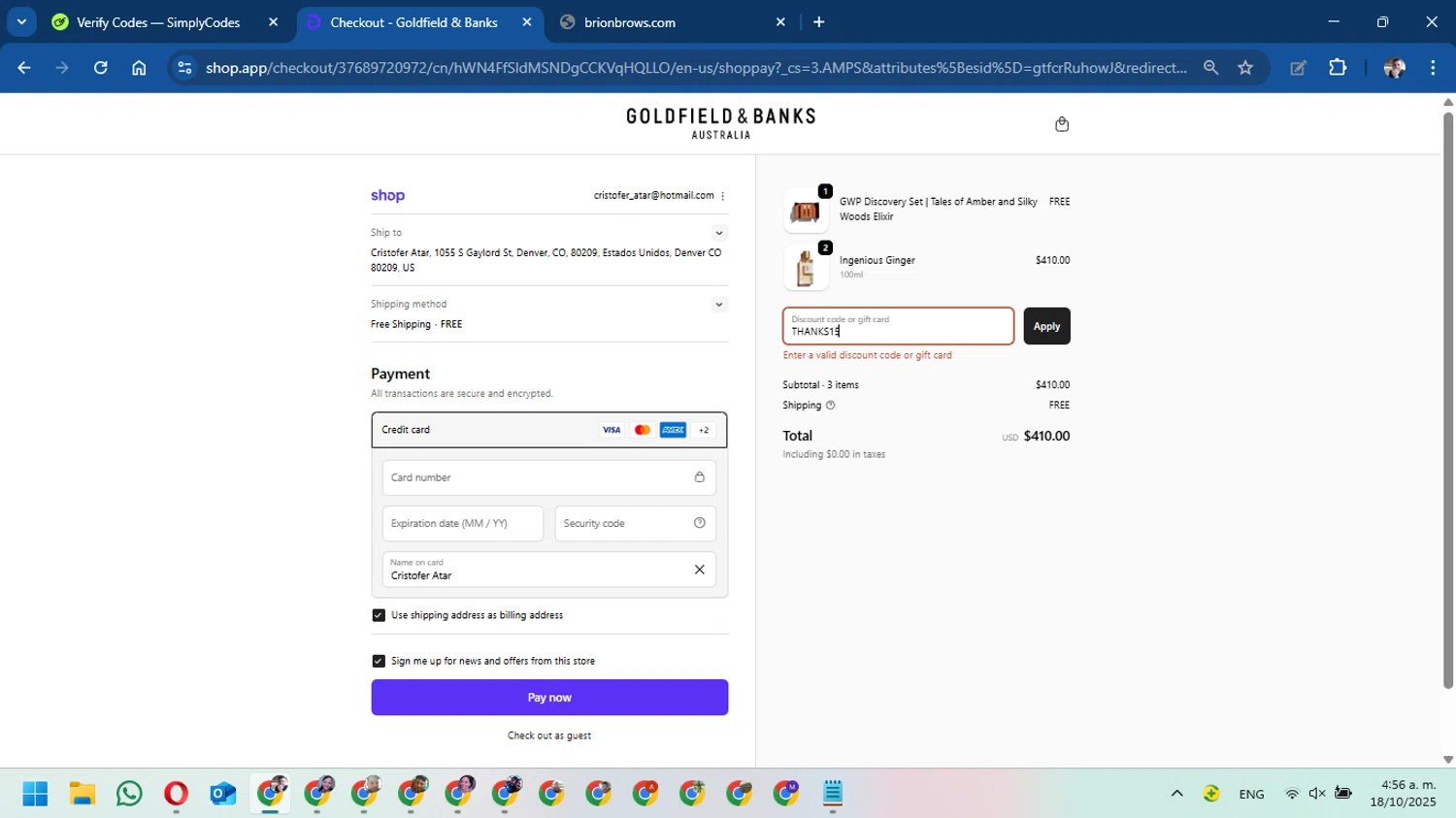Click the Discount code or gift card field

898,326
